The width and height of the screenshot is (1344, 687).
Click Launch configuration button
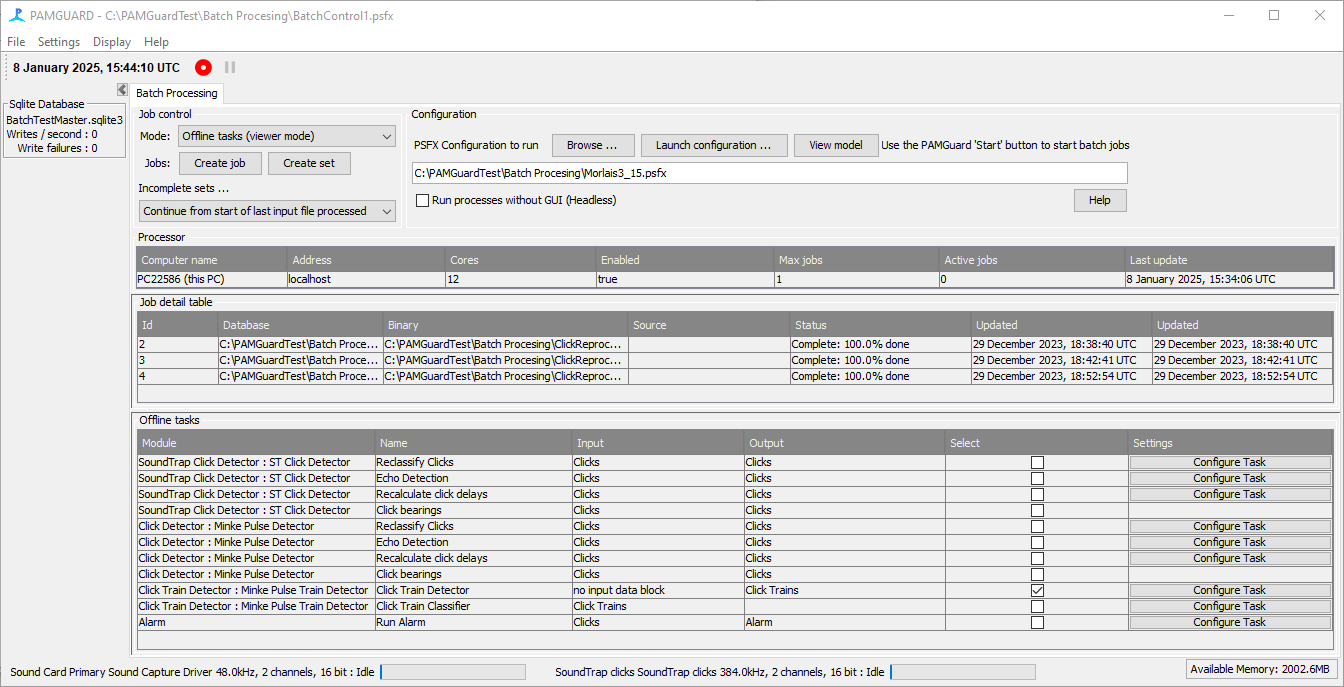pos(714,145)
